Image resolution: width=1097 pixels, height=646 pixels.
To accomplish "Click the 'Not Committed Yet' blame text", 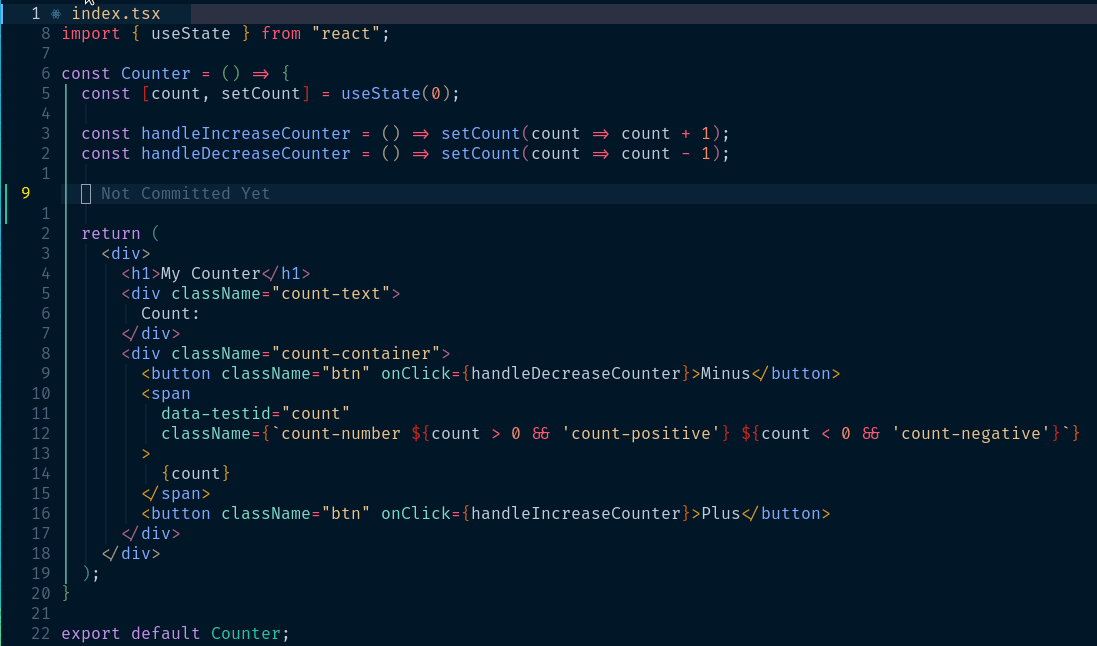I will [185, 194].
